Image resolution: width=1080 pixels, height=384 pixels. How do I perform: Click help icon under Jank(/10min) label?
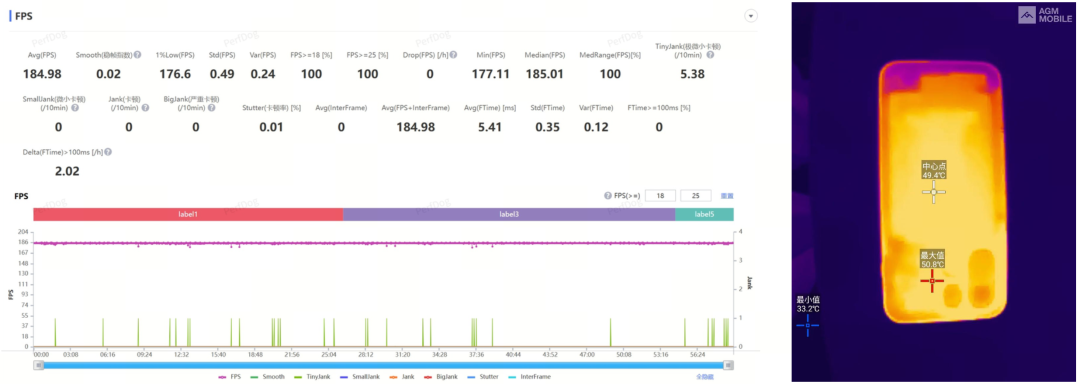(x=144, y=108)
